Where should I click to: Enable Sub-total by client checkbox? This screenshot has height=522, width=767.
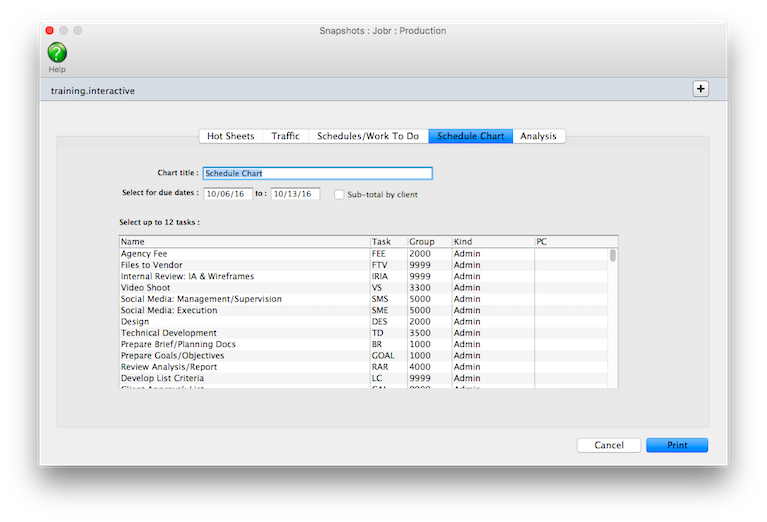(340, 195)
